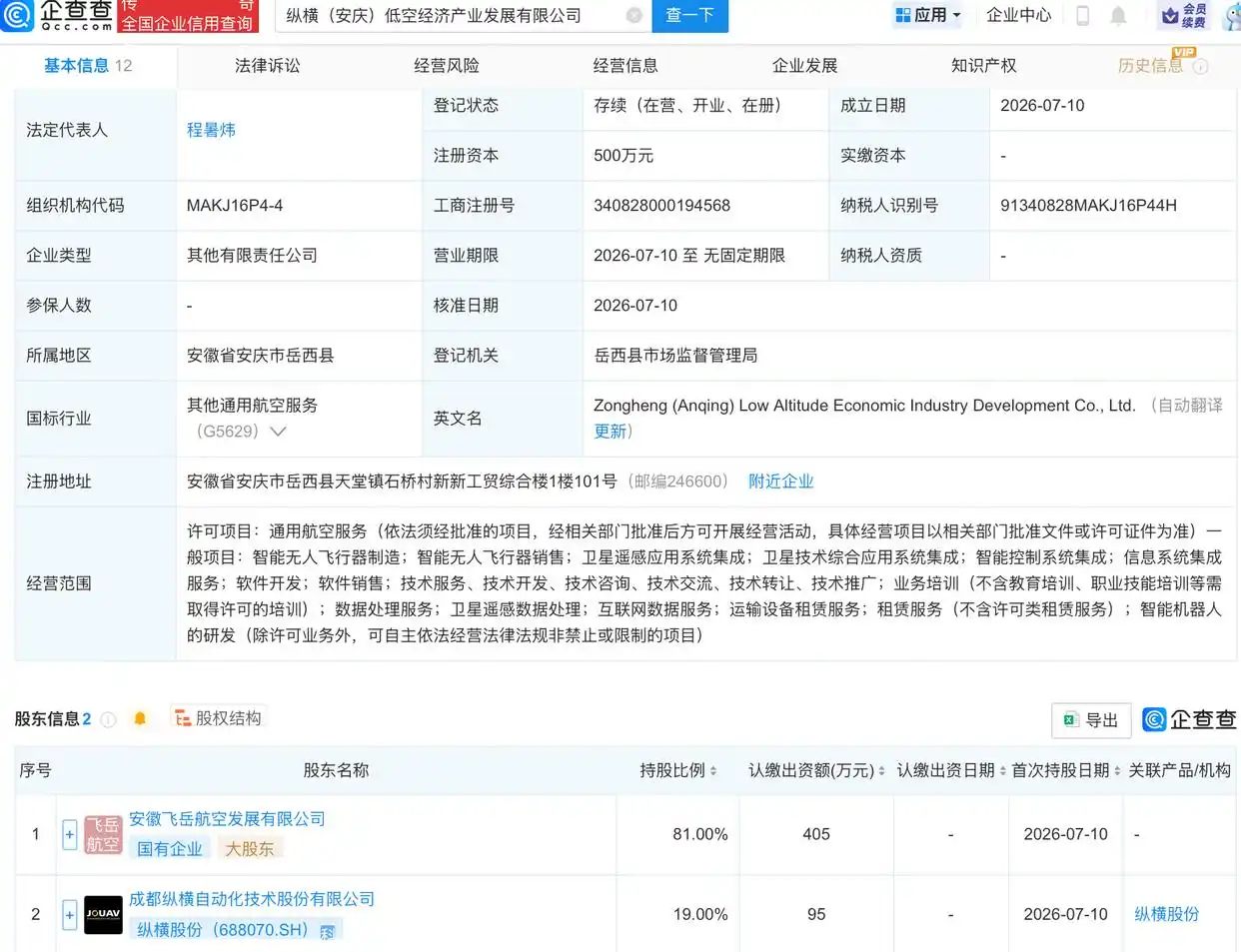Clear the search field with the X icon
This screenshot has width=1241, height=952.
click(633, 15)
